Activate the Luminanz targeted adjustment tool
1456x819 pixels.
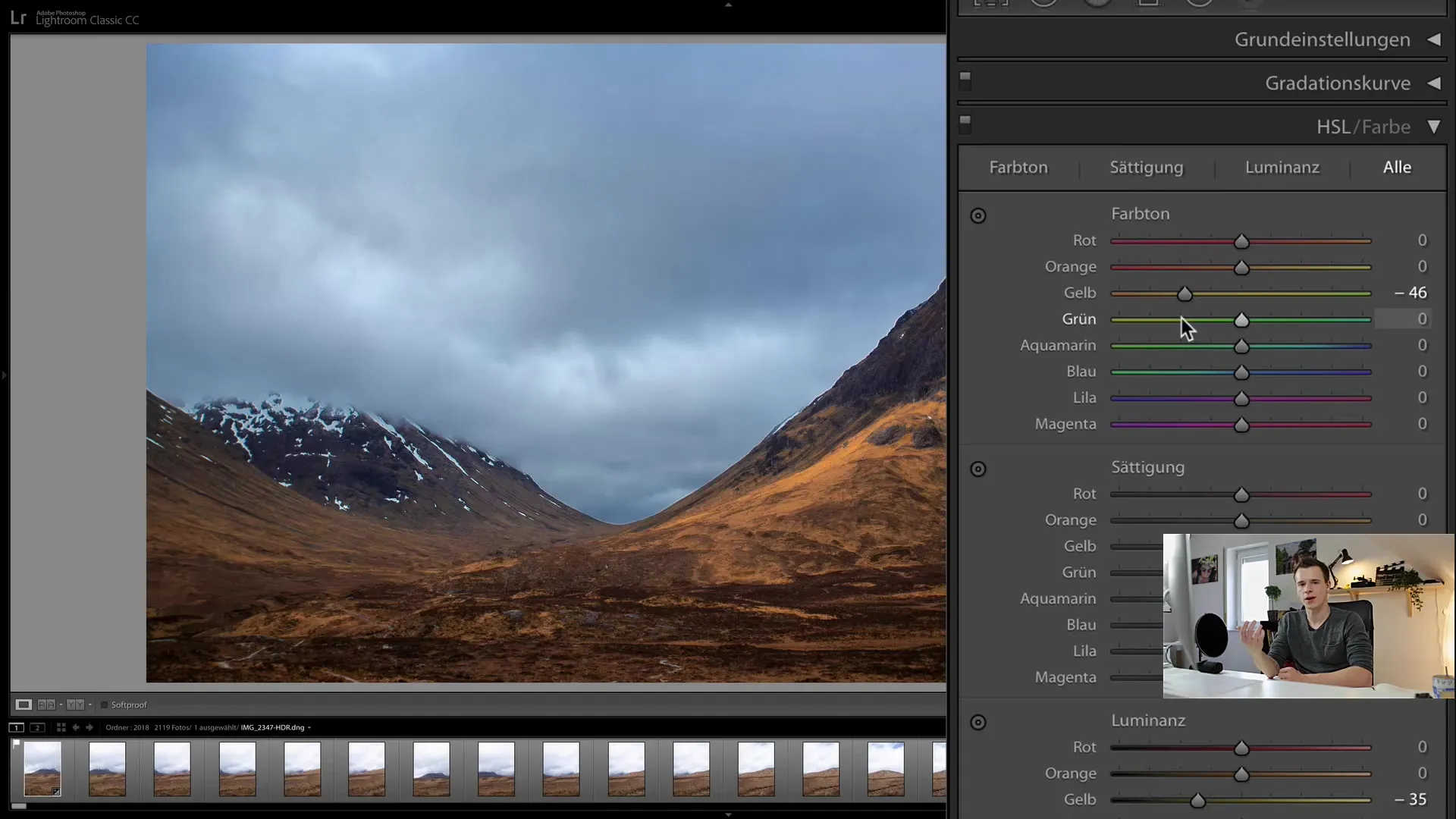(x=978, y=723)
